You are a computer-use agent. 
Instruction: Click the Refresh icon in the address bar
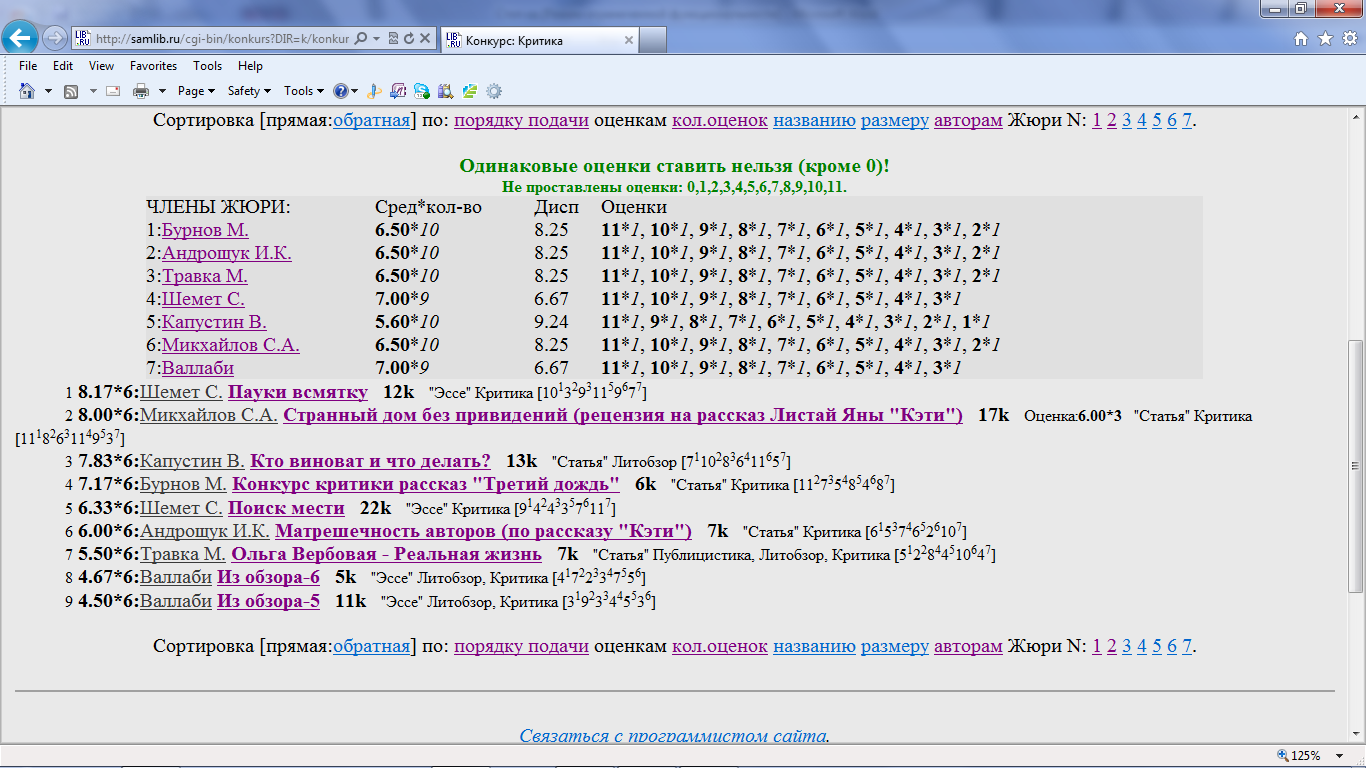(410, 39)
